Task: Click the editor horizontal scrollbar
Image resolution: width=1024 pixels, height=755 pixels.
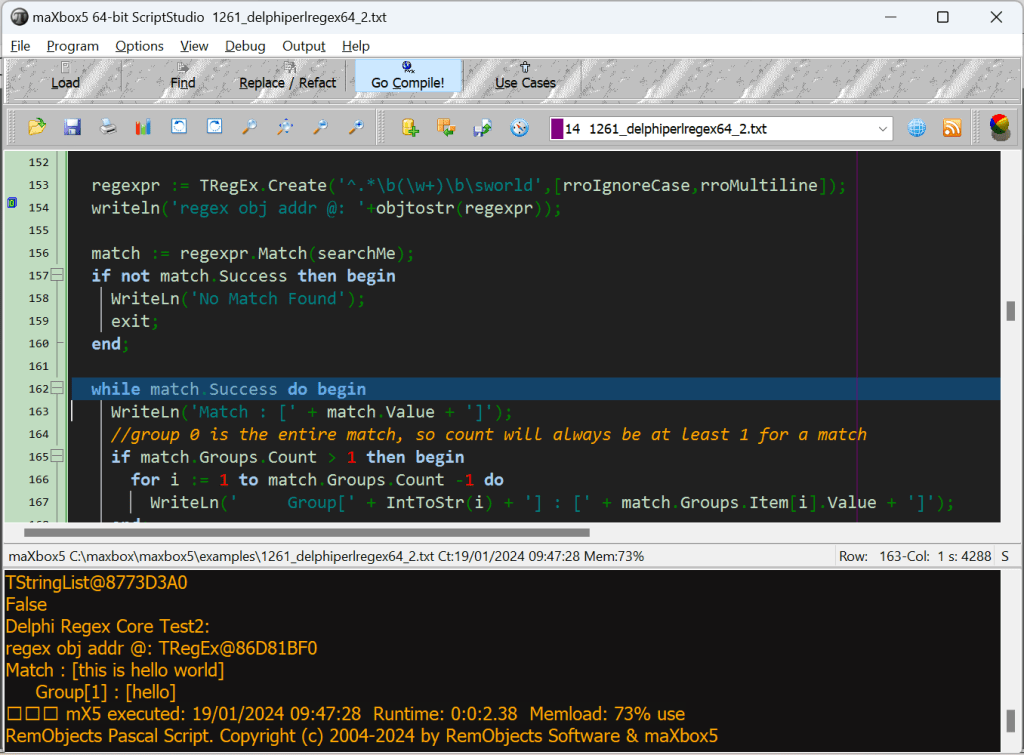Action: pos(330,533)
